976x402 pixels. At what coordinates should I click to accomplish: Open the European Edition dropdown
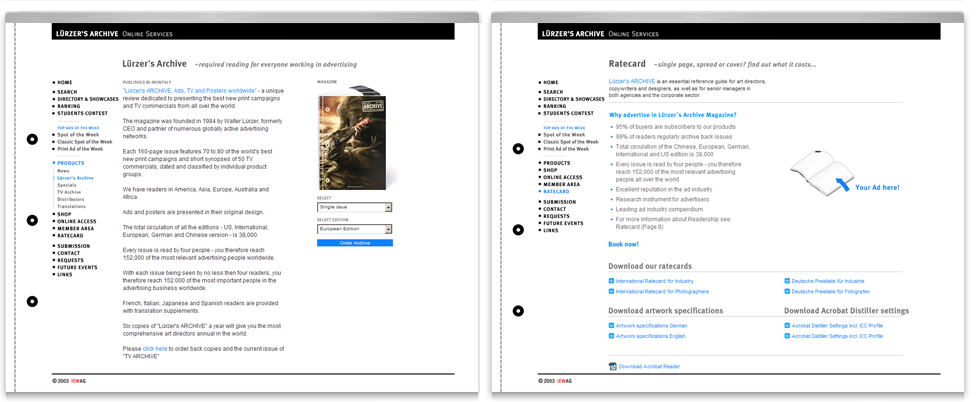click(354, 229)
